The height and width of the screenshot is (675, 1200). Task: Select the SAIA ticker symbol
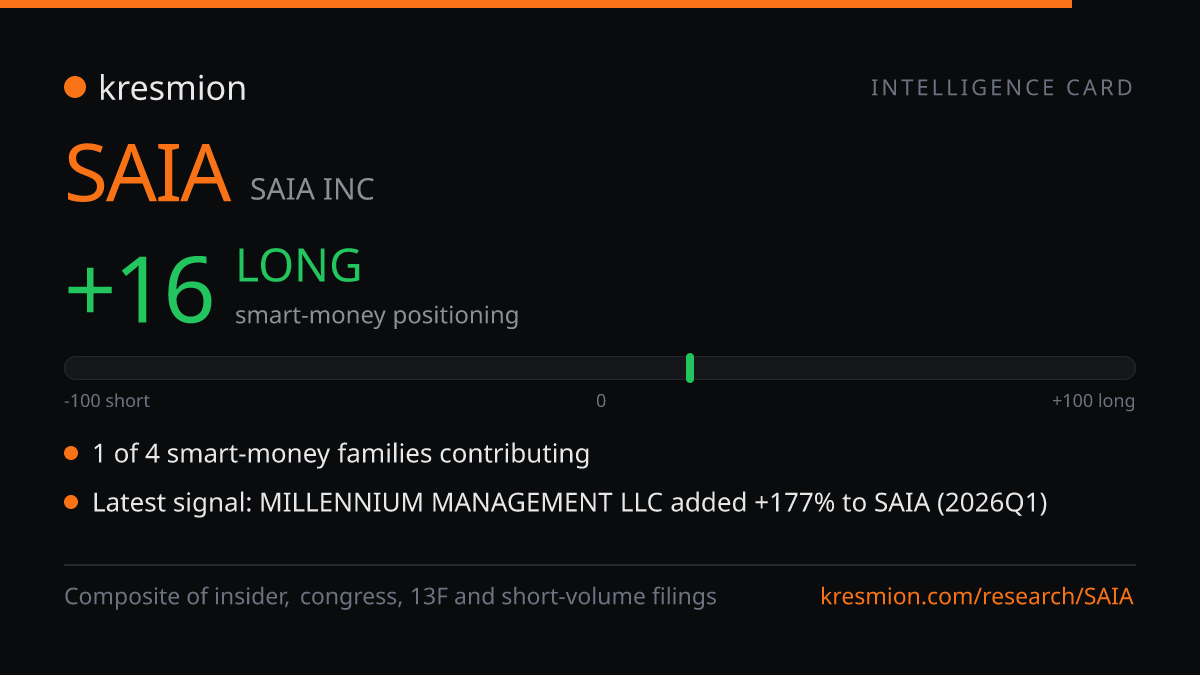(148, 174)
